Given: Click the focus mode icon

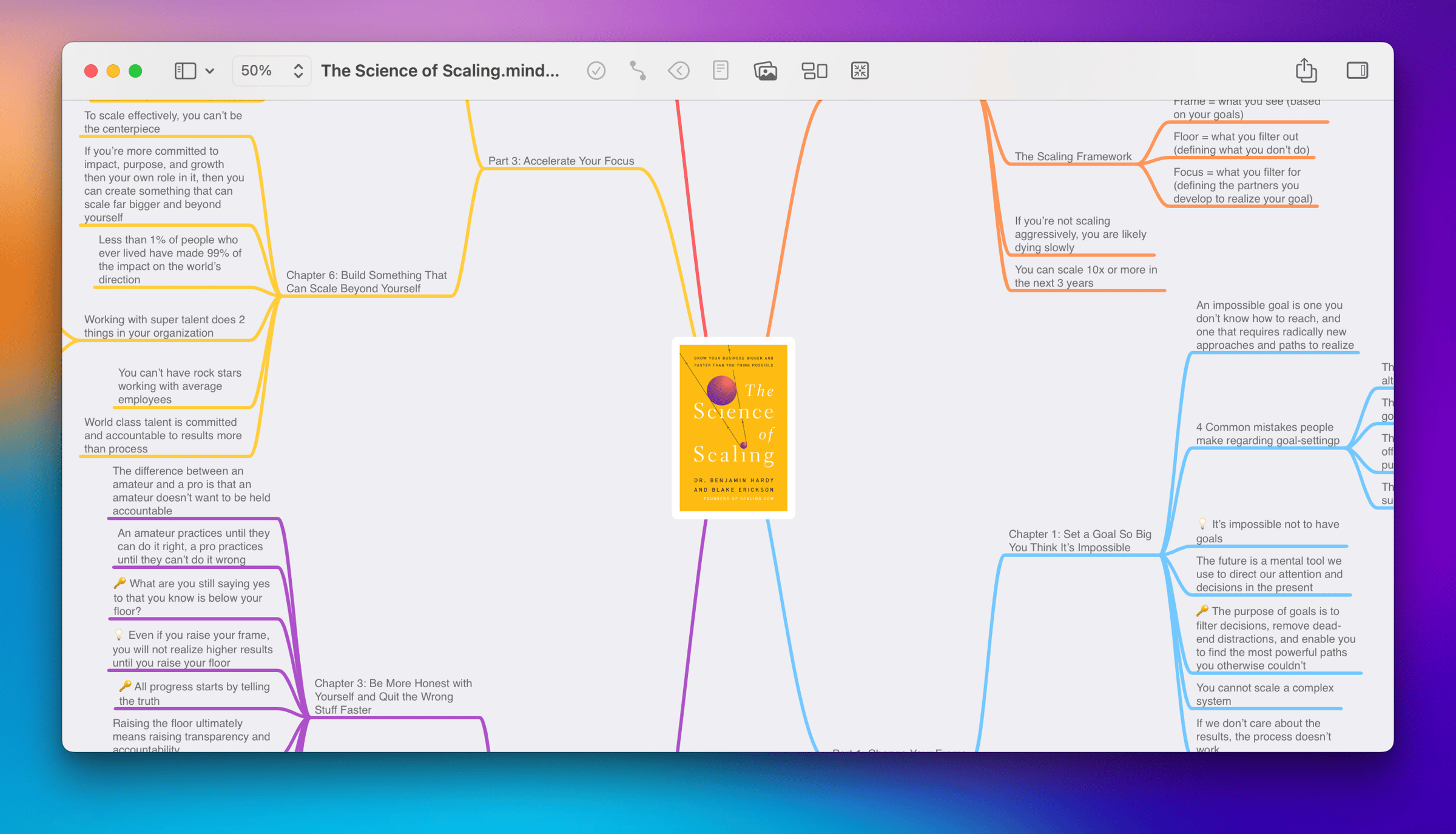Looking at the screenshot, I should (860, 71).
